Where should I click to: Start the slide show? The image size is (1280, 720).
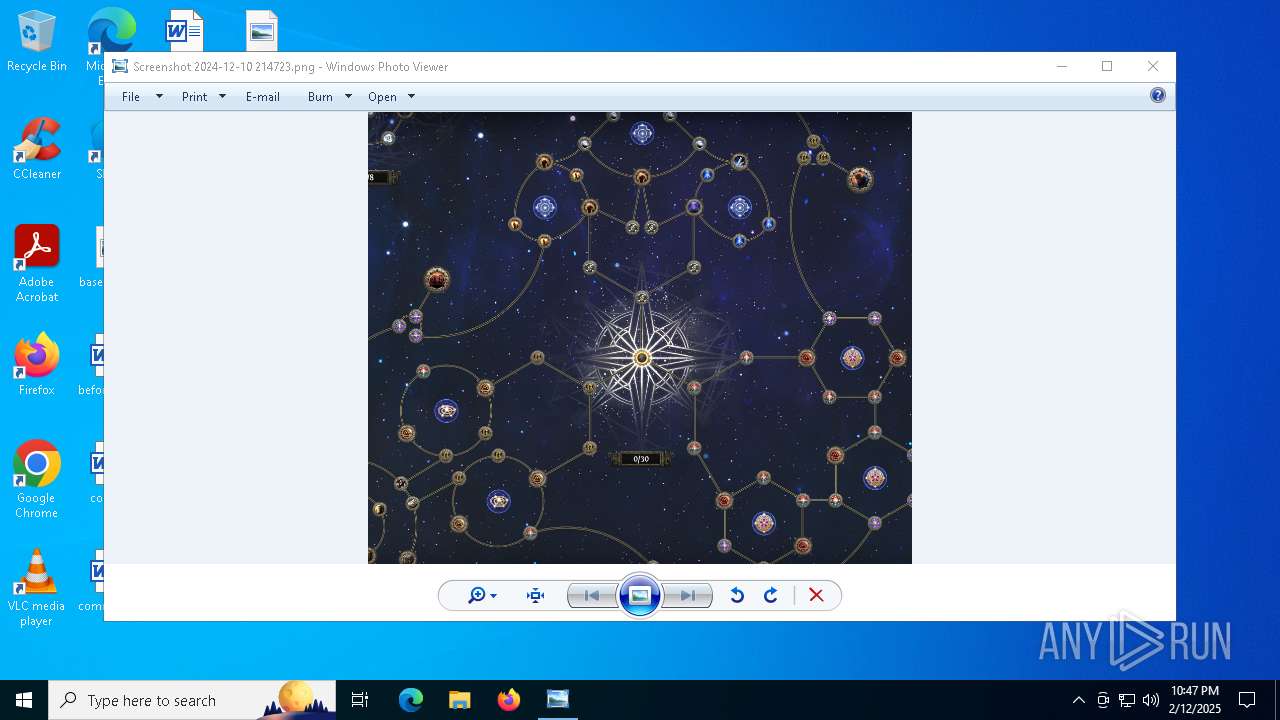(x=640, y=596)
